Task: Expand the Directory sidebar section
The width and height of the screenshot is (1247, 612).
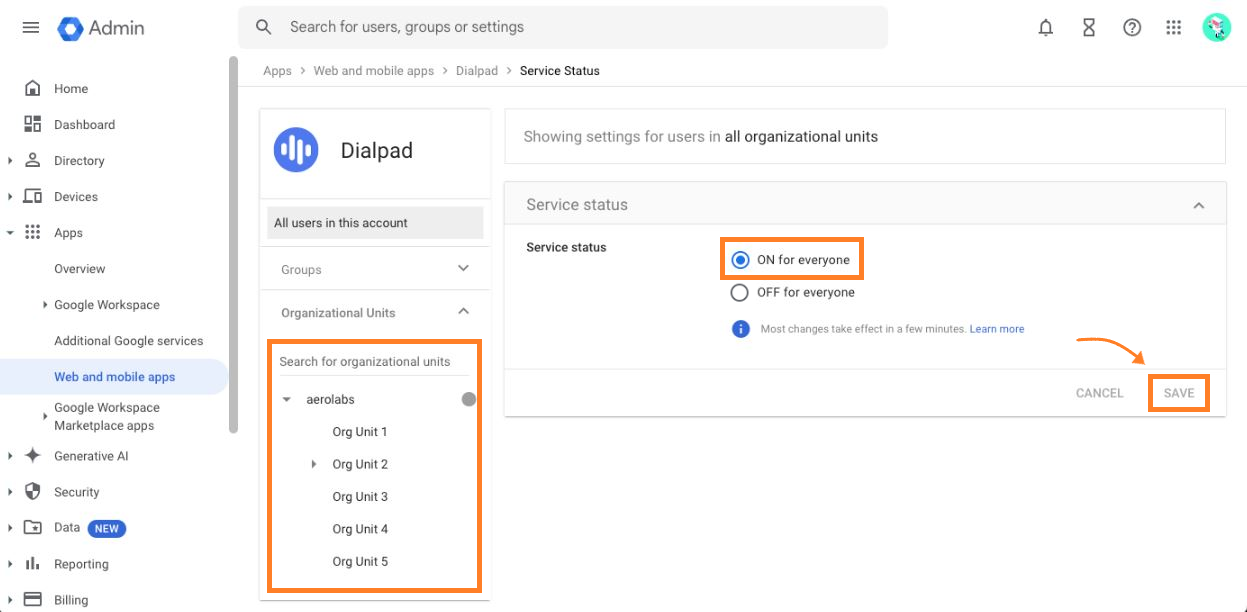Action: click(10, 160)
